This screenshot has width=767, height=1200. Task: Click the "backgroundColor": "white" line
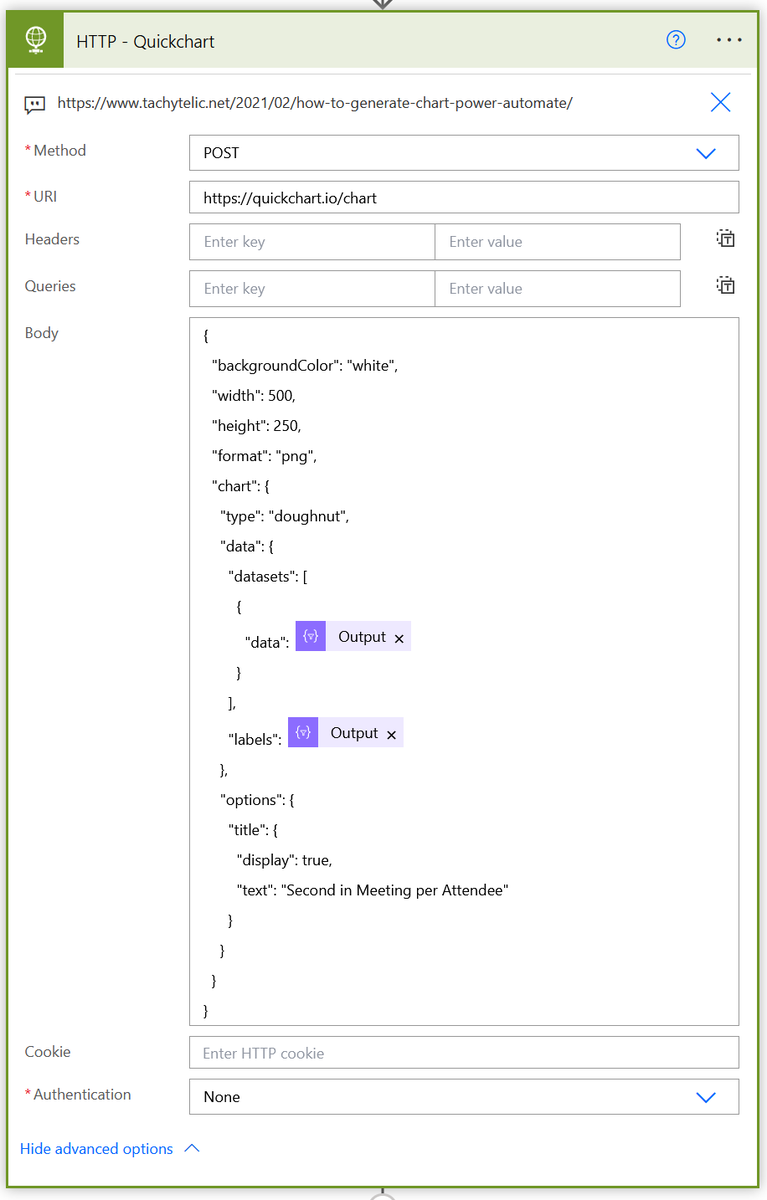304,366
